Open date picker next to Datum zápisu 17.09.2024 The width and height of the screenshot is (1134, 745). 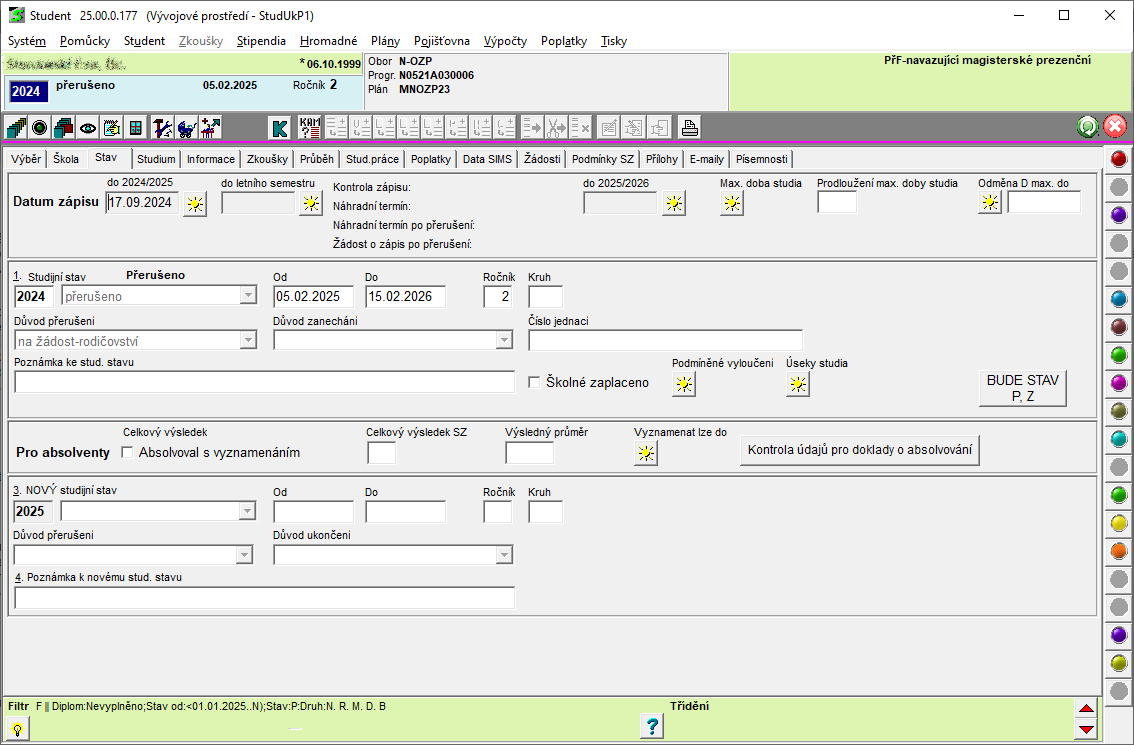pos(195,203)
